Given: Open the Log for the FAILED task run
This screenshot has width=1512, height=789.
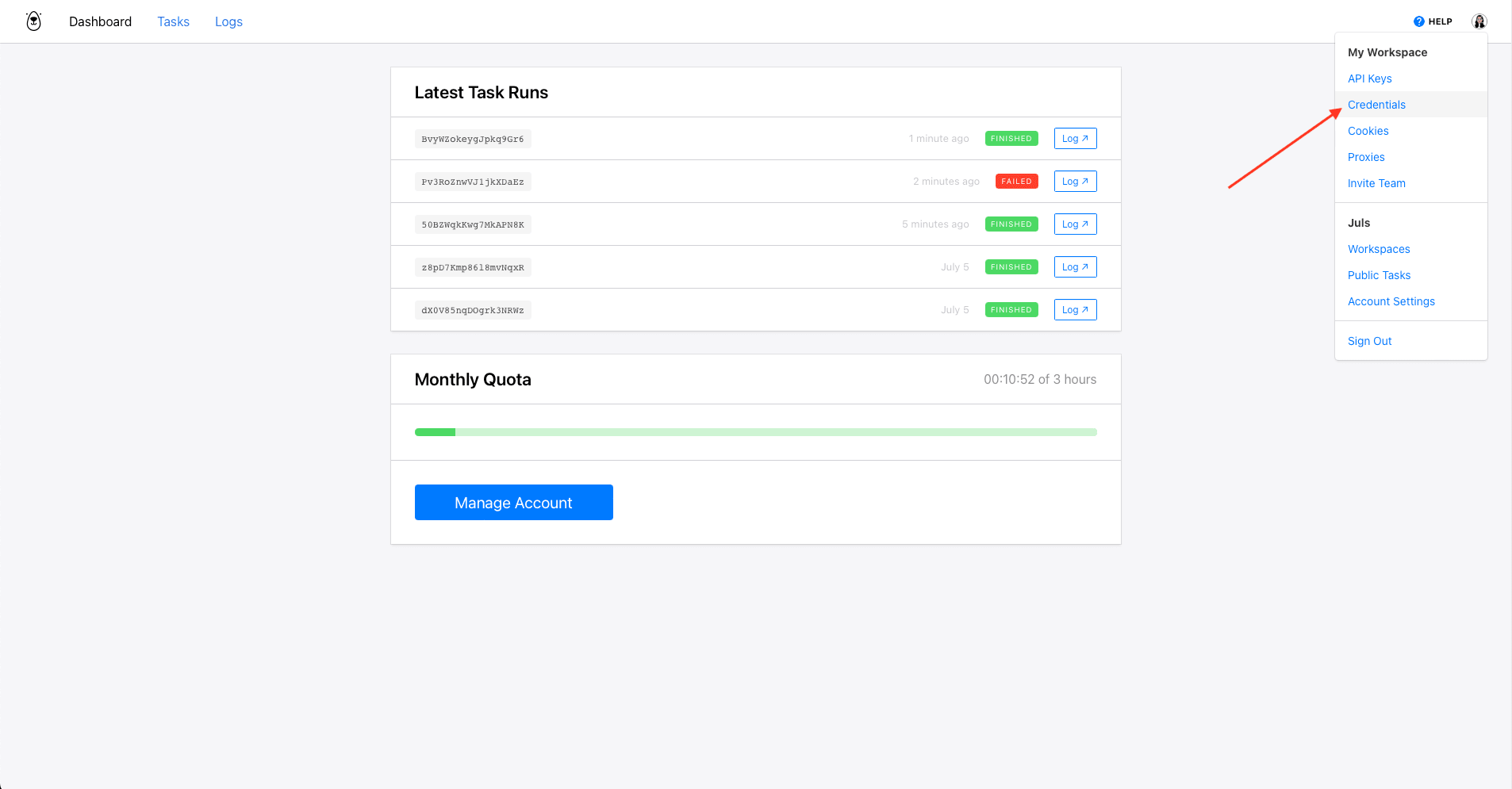Looking at the screenshot, I should (x=1075, y=181).
